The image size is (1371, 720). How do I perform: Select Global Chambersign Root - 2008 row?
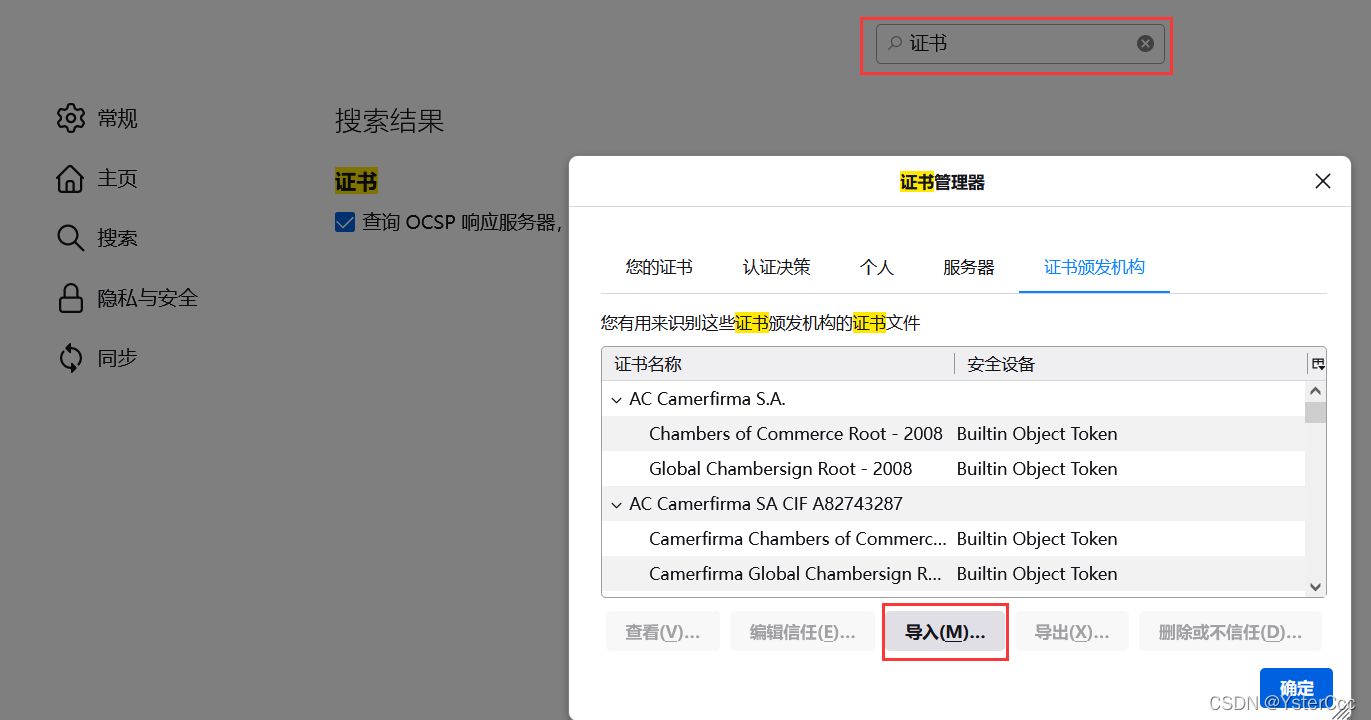(x=953, y=469)
